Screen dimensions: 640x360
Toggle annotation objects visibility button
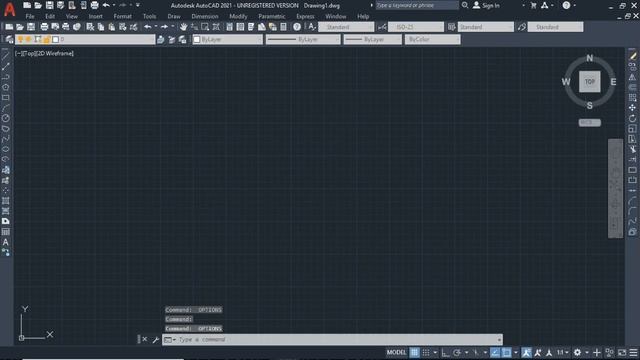tap(527, 352)
